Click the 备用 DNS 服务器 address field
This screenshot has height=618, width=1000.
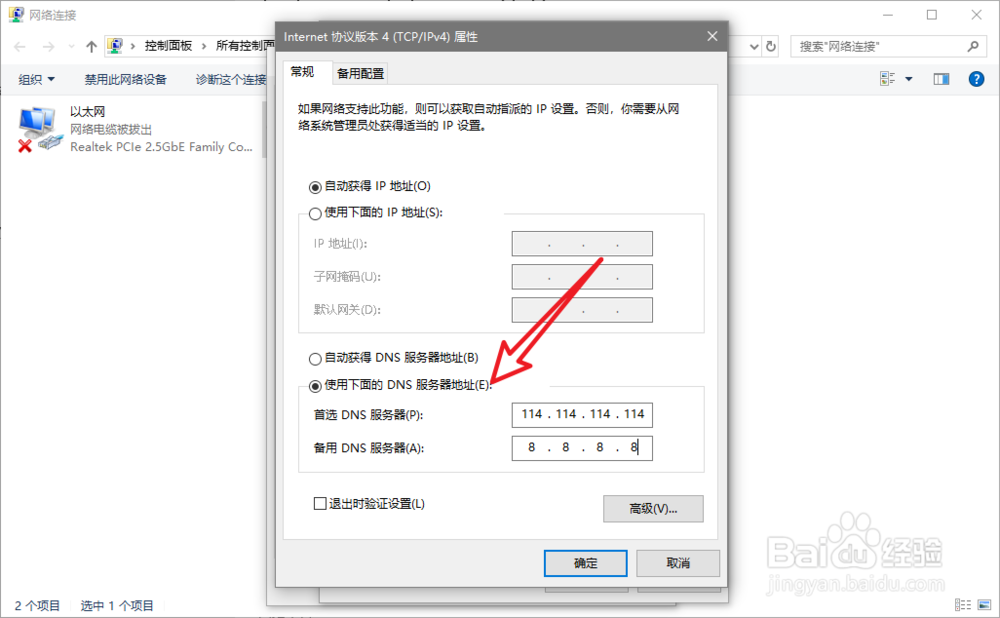click(582, 448)
